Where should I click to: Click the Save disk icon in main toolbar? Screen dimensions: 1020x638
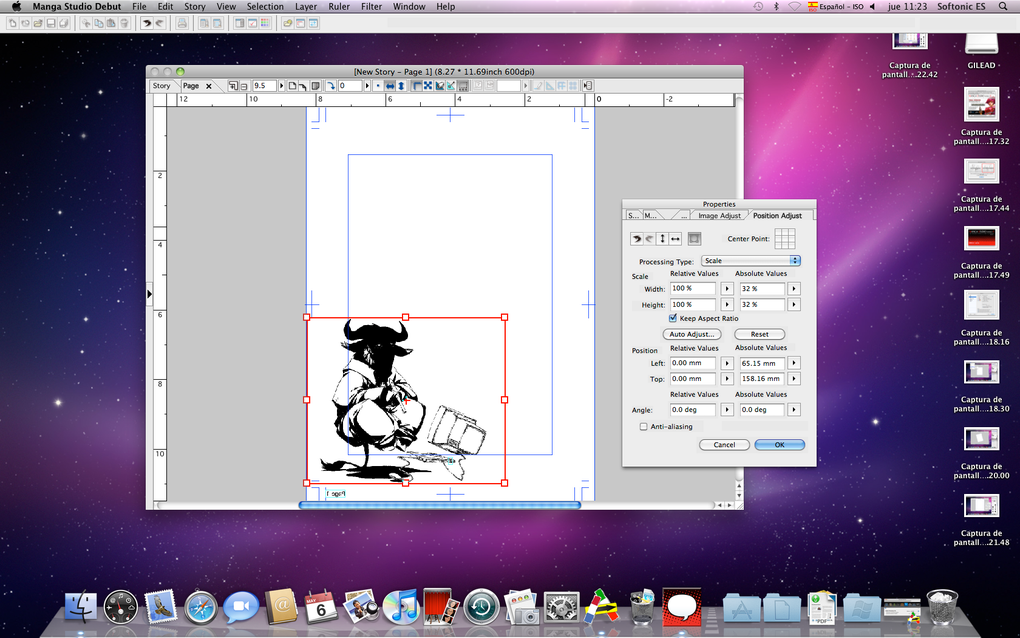click(x=51, y=23)
